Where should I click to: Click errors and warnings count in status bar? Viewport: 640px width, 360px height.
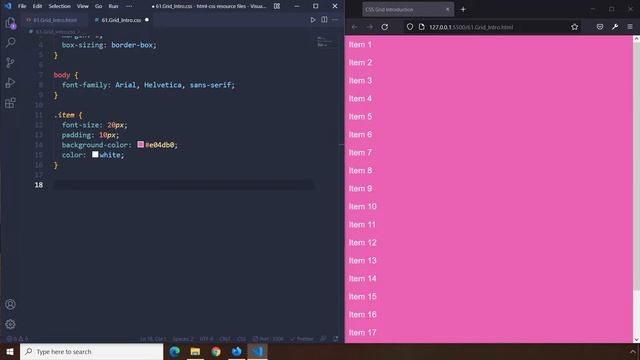click(17, 339)
